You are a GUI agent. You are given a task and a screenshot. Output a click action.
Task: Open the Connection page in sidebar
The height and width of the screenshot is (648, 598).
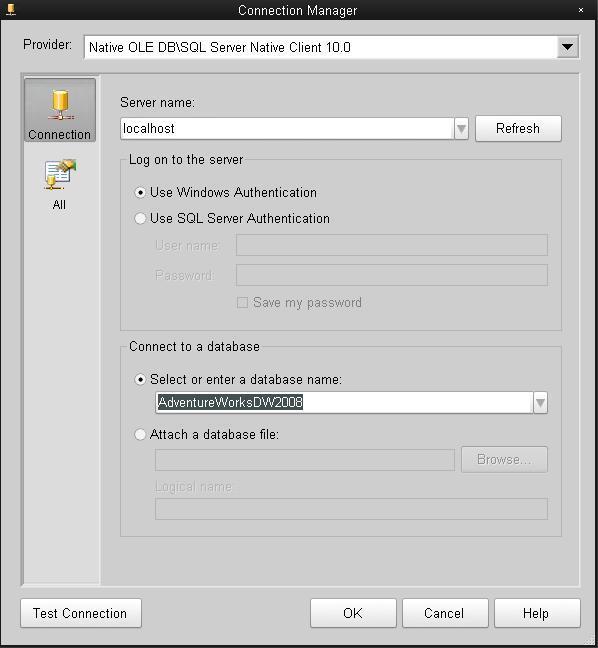click(60, 110)
